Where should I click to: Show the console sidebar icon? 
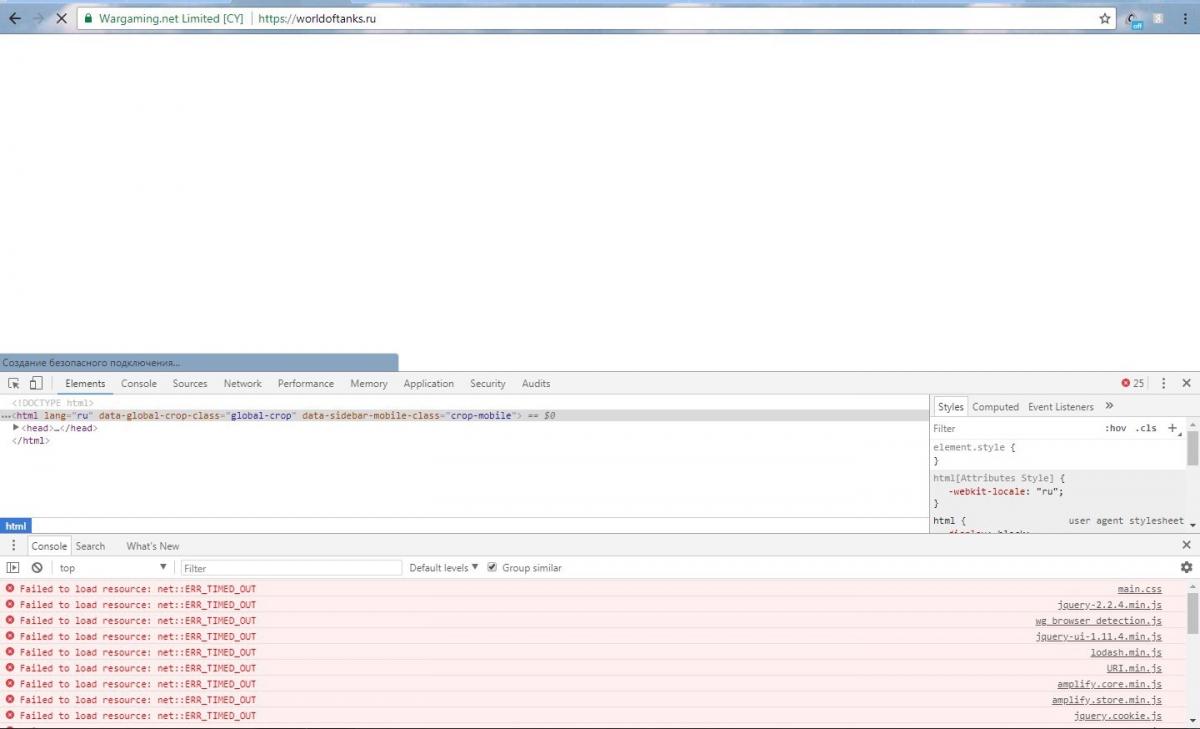pos(13,567)
